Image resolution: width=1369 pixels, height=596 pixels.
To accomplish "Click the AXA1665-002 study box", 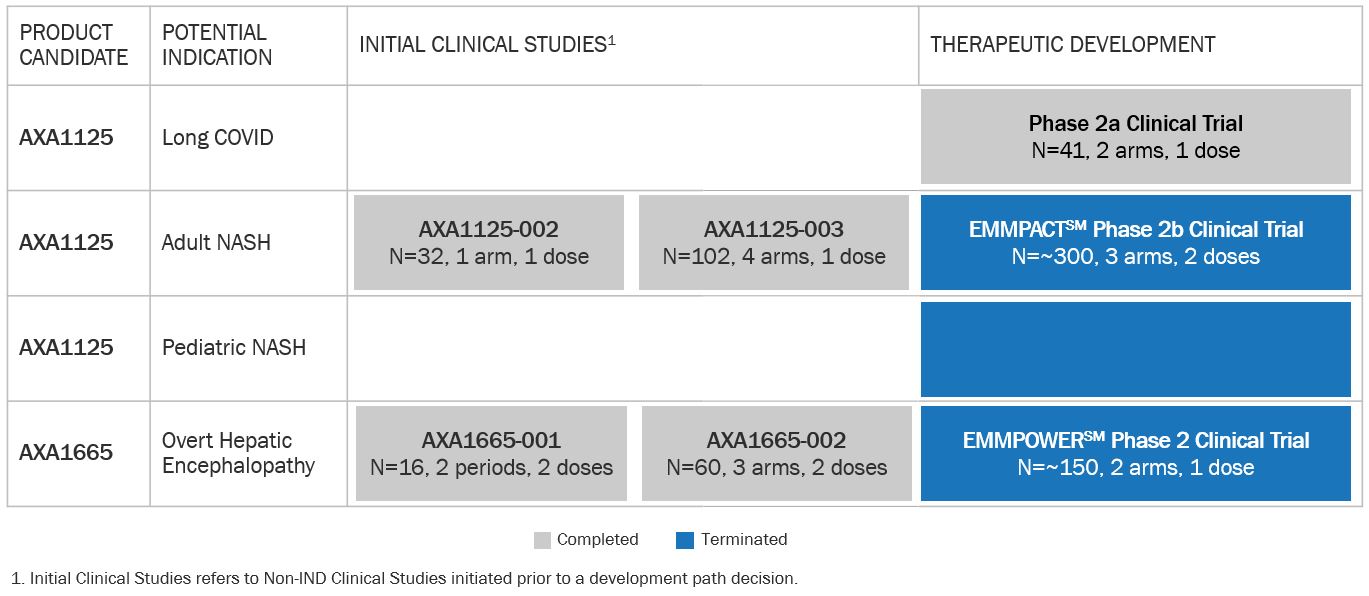I will (x=776, y=453).
